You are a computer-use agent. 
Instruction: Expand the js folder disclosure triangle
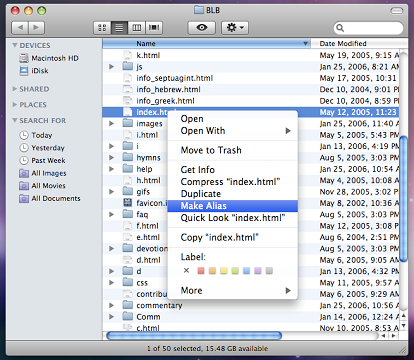pyautogui.click(x=112, y=67)
